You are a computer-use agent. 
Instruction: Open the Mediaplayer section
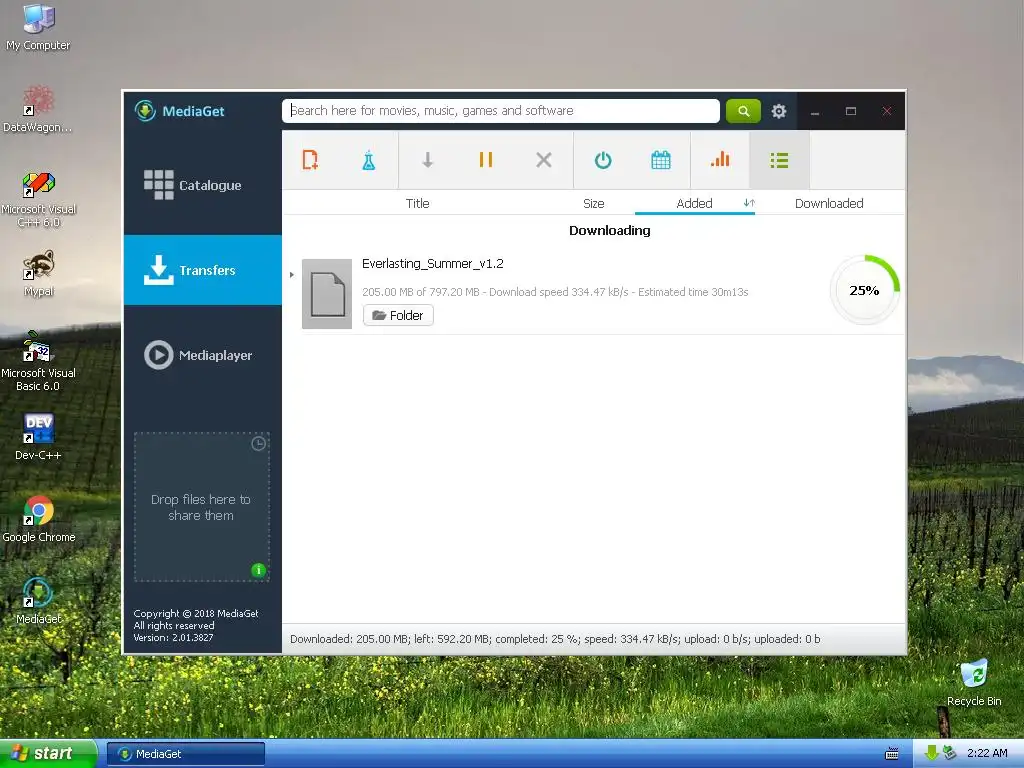coord(202,355)
